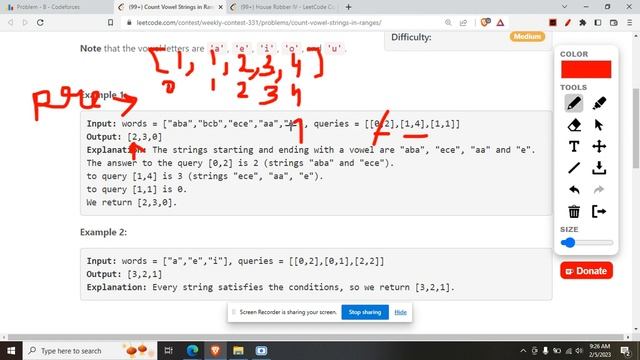
Task: Open the notification center icon
Action: (625, 351)
